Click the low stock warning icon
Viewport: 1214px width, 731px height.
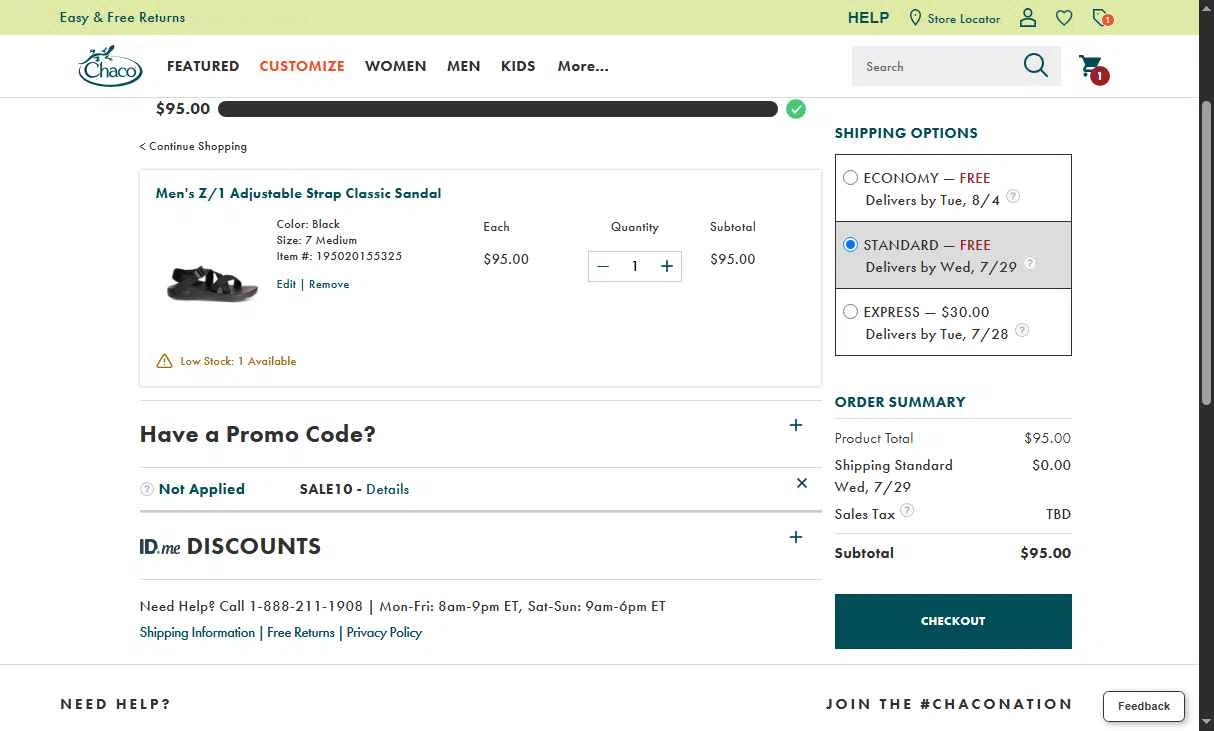click(x=164, y=361)
